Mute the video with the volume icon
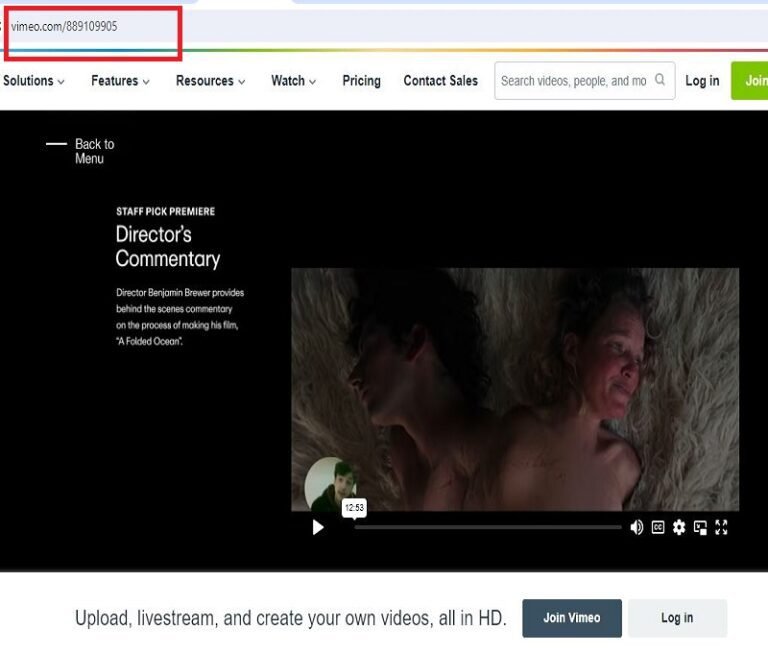The image size is (768, 653). (x=636, y=527)
